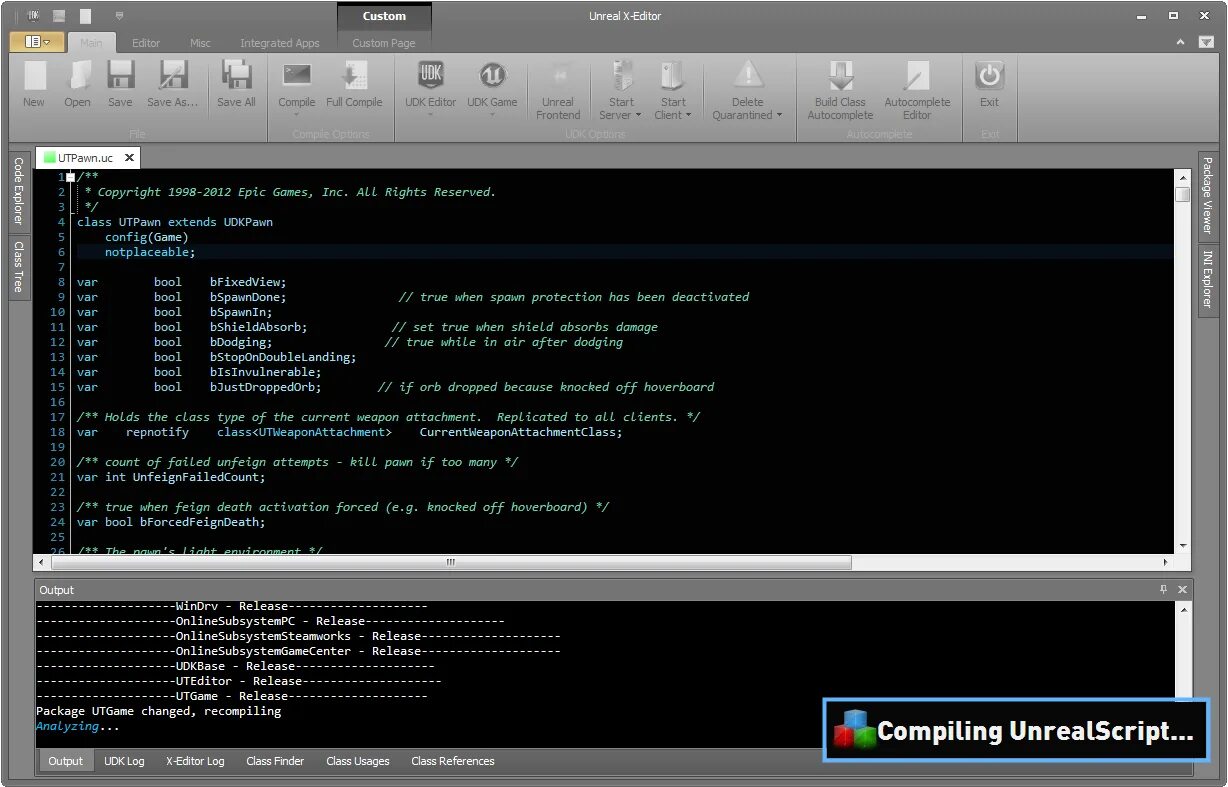Click the Save As icon
Image resolution: width=1228 pixels, height=787 pixels.
coord(174,77)
